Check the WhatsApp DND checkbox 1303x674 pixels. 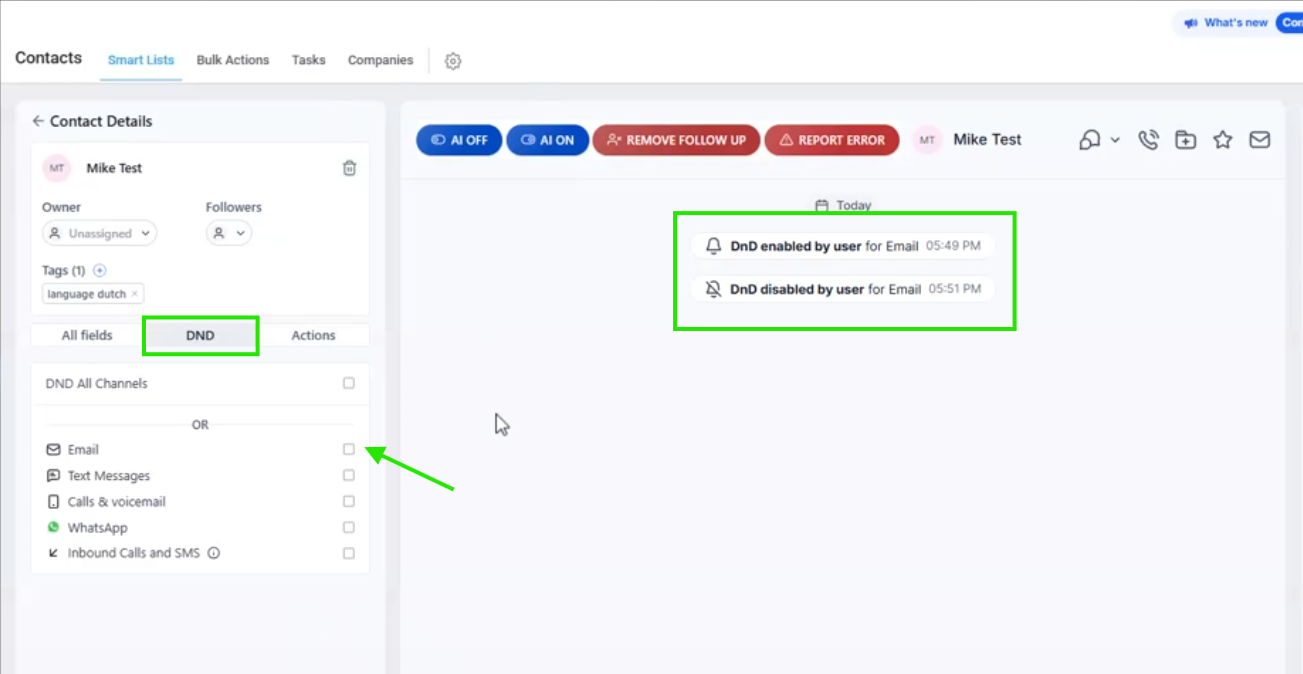tap(349, 527)
